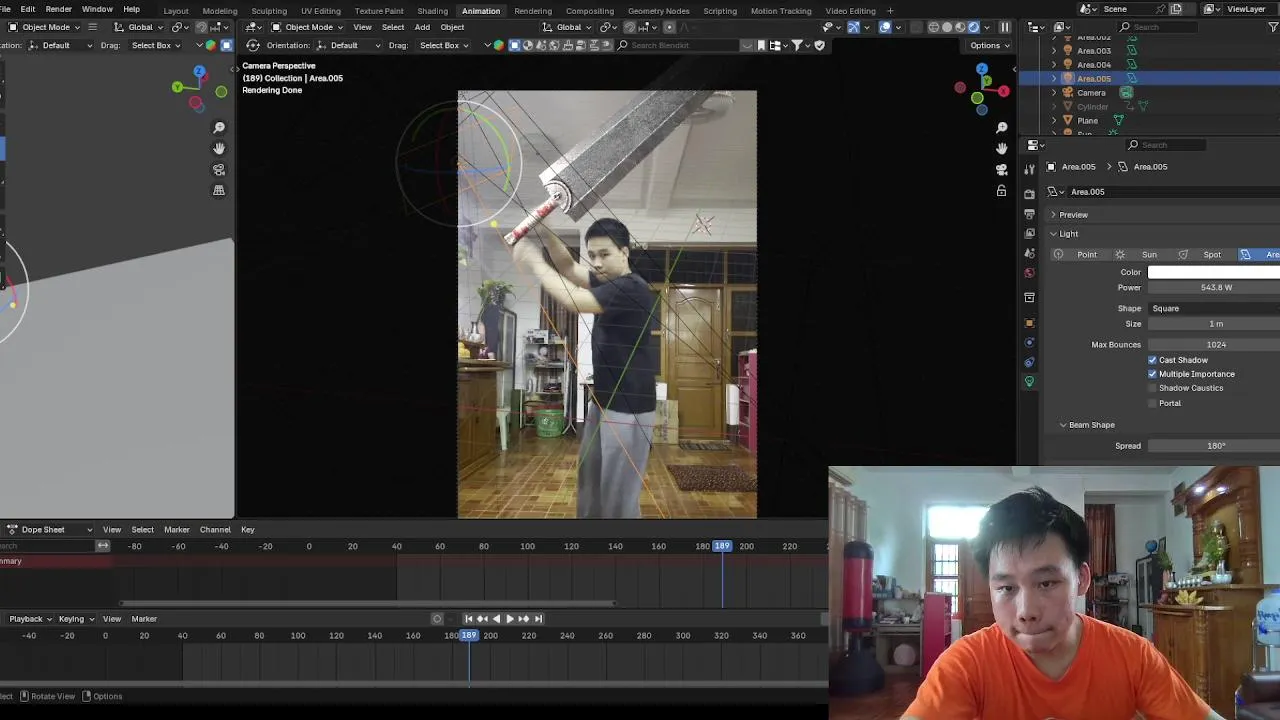The height and width of the screenshot is (720, 1280).
Task: Switch to the Shading workspace tab
Action: coord(433,11)
